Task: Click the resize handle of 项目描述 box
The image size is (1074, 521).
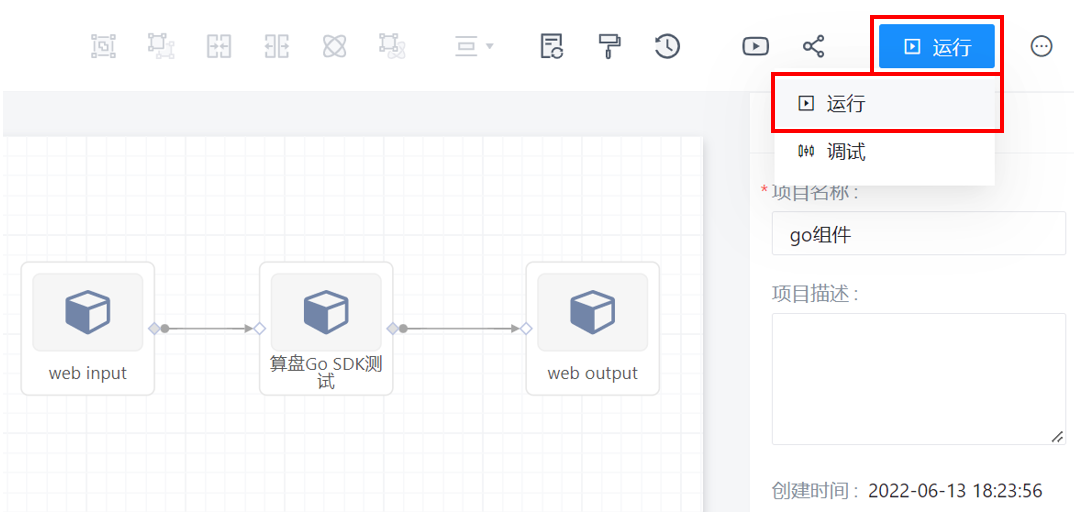Action: click(1057, 436)
